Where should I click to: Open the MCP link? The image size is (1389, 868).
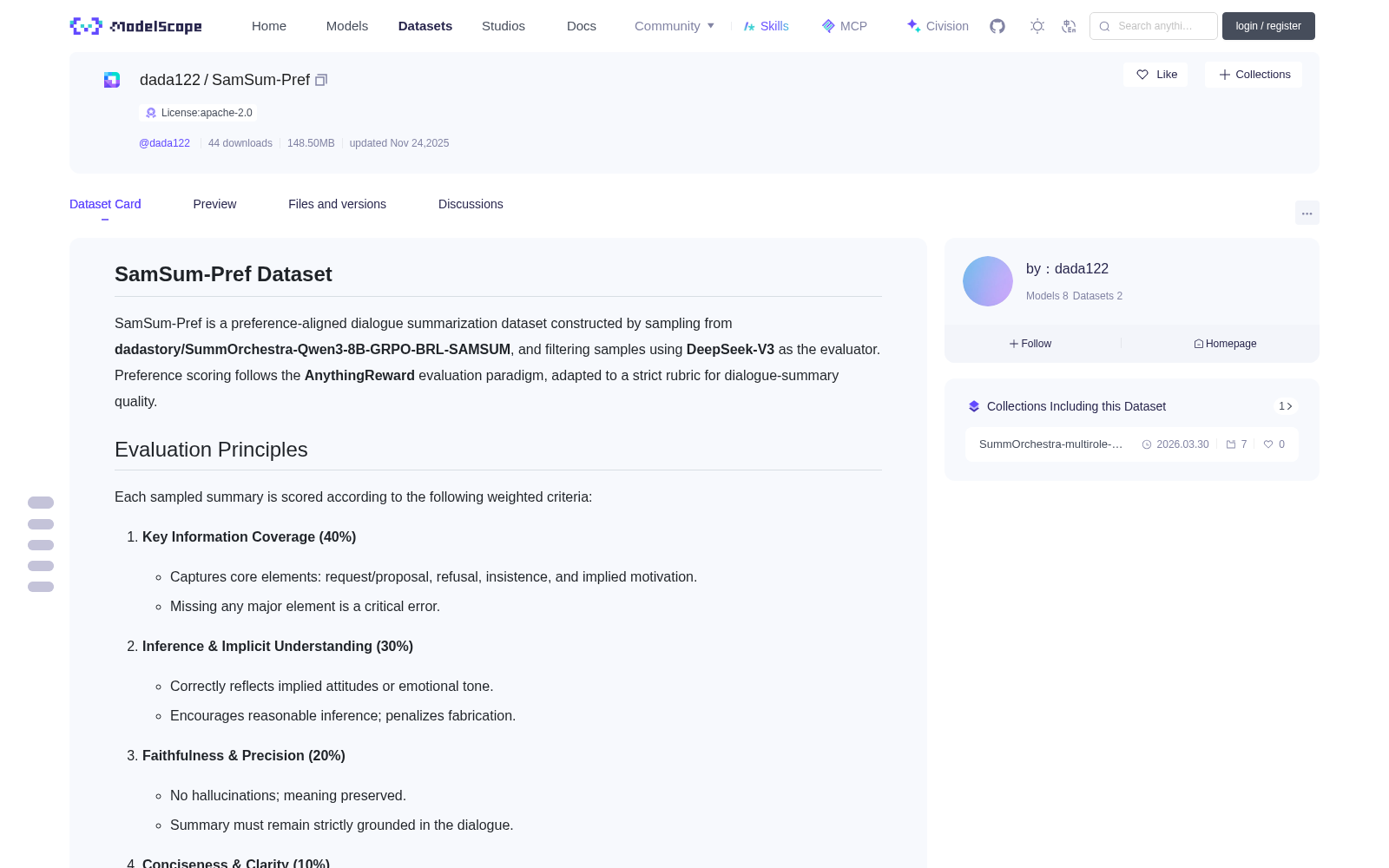tap(844, 26)
